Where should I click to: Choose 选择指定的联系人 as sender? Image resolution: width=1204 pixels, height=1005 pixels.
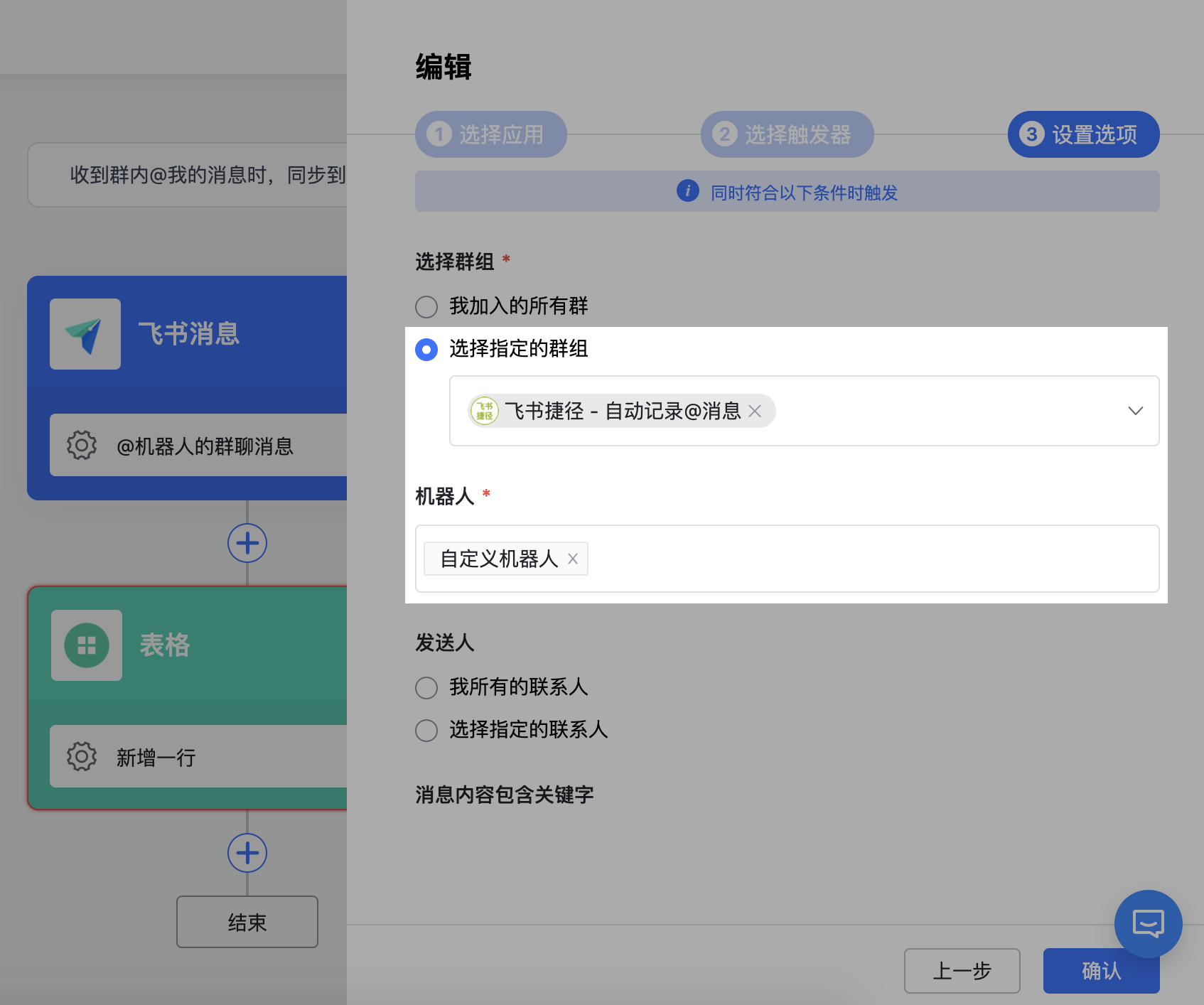coord(426,731)
